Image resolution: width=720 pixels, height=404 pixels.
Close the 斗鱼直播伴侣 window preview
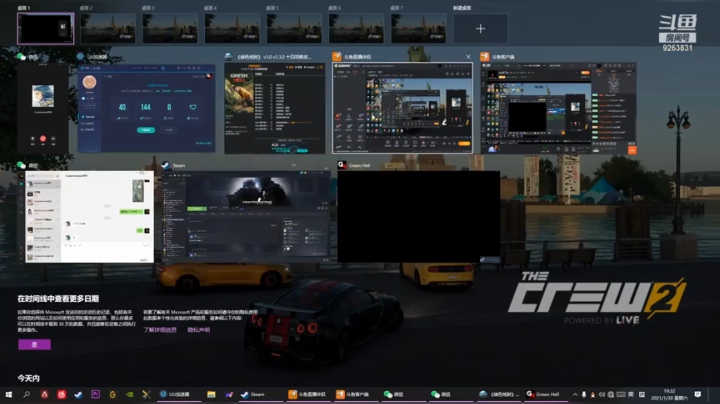click(x=468, y=56)
